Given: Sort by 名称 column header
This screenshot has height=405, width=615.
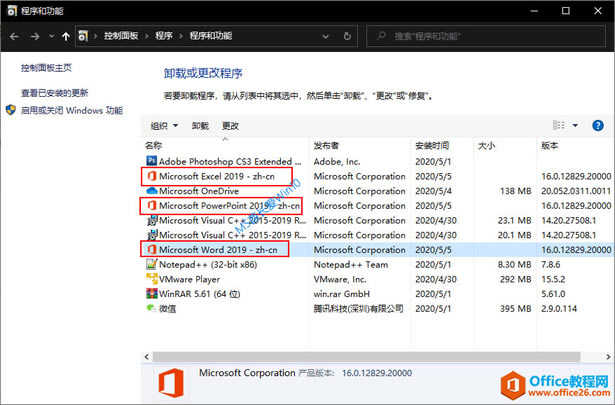Looking at the screenshot, I should 153,146.
